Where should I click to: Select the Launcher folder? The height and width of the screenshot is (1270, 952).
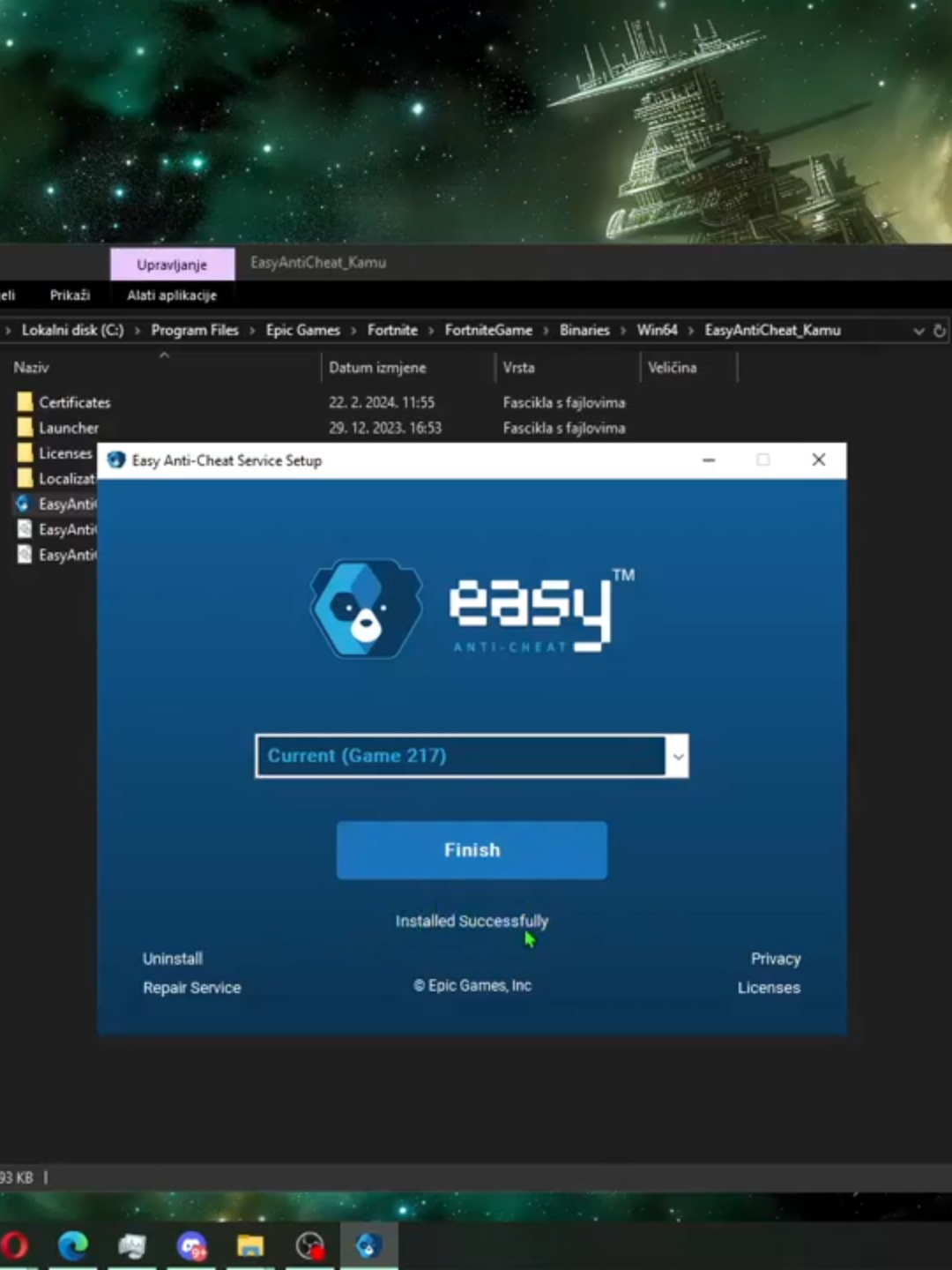69,428
